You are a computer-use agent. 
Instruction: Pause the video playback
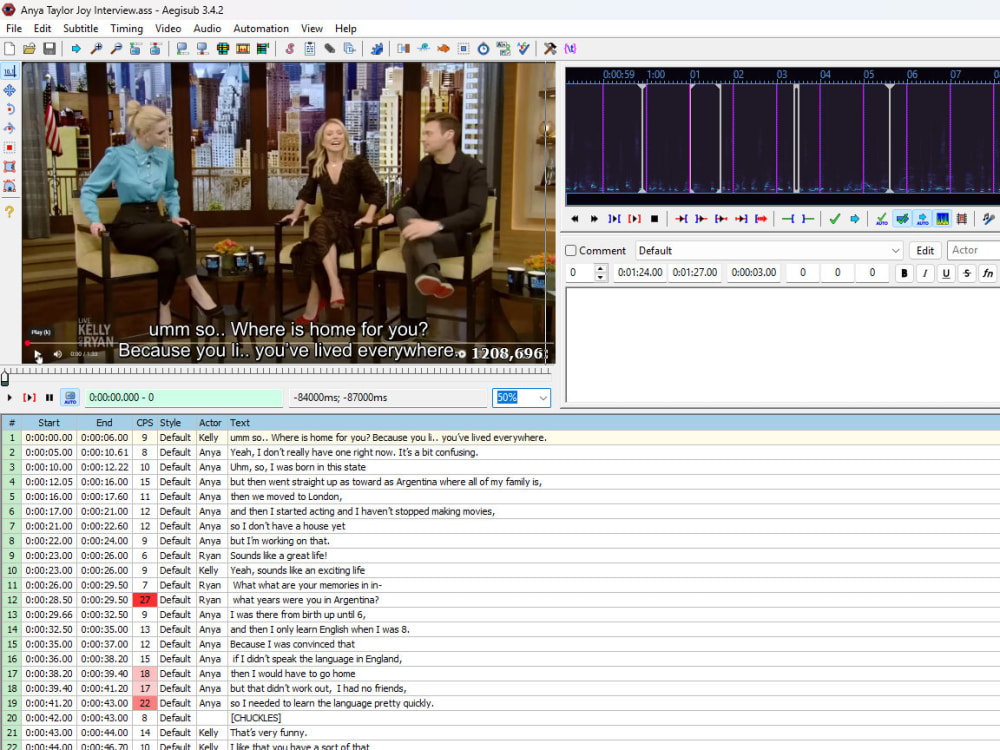tap(49, 397)
